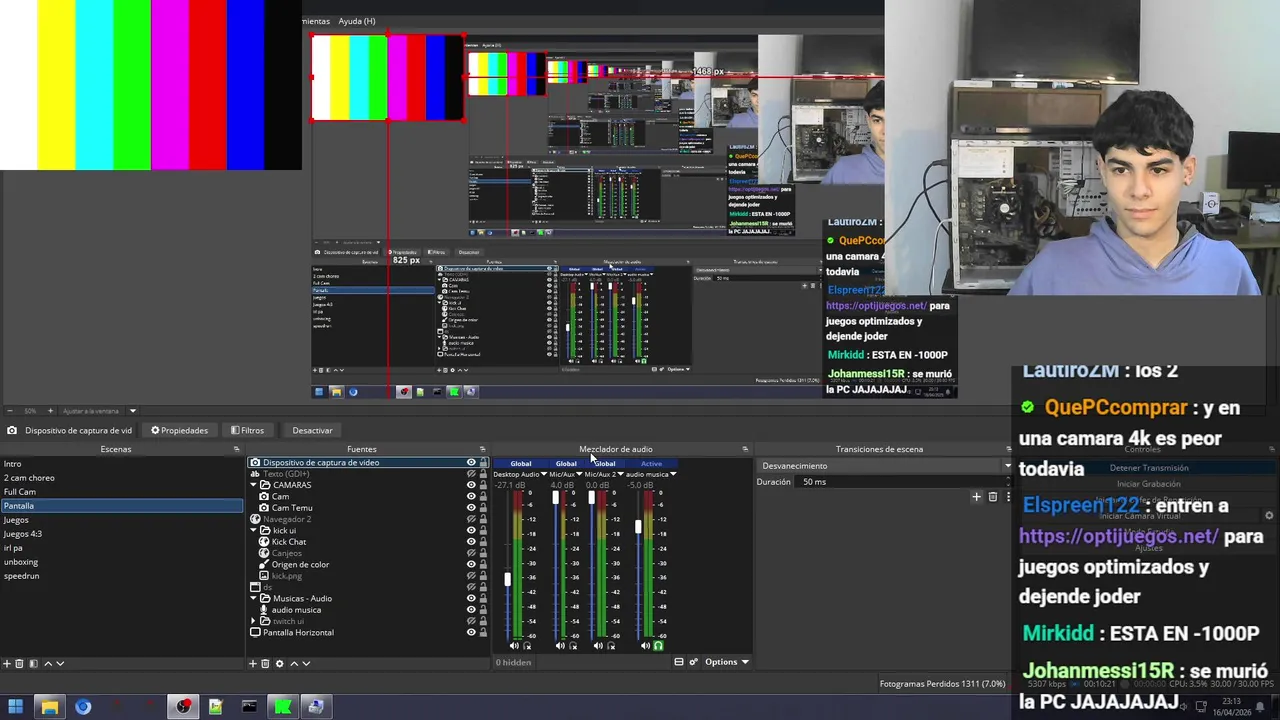Hide the Cam Temu source
This screenshot has width=1280, height=720.
point(471,507)
